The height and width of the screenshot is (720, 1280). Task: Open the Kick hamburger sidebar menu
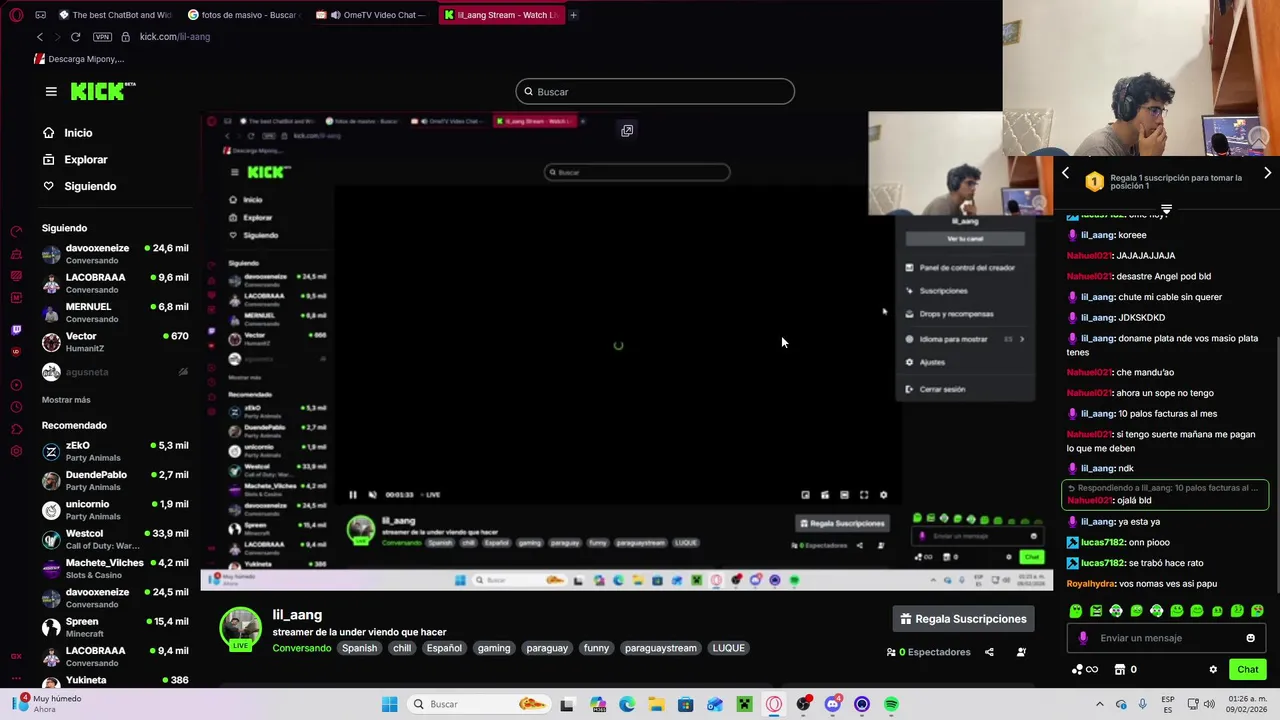point(51,91)
